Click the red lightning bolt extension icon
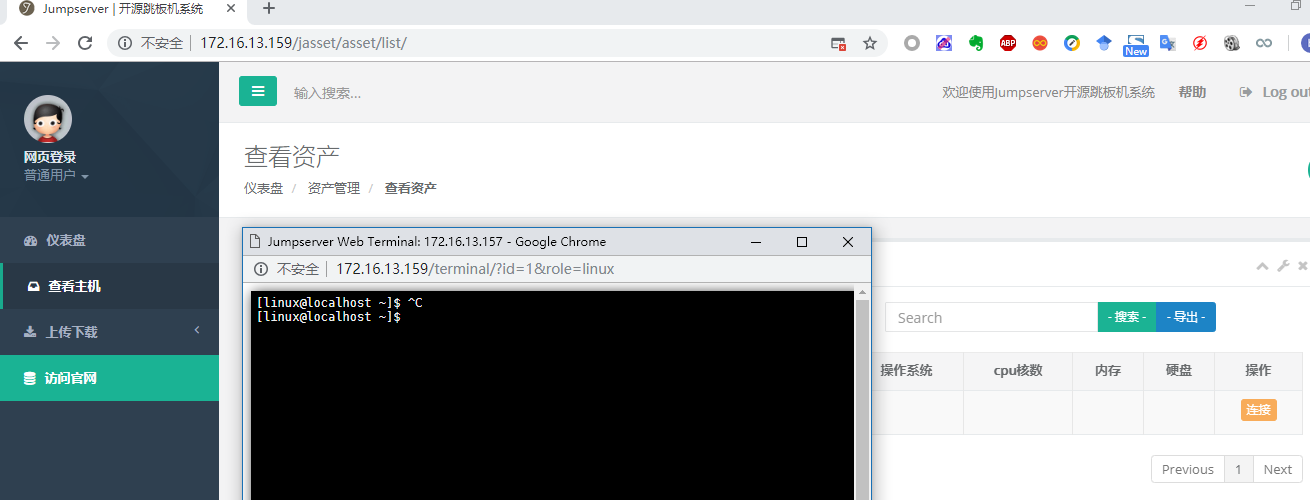The width and height of the screenshot is (1310, 500). [1200, 43]
